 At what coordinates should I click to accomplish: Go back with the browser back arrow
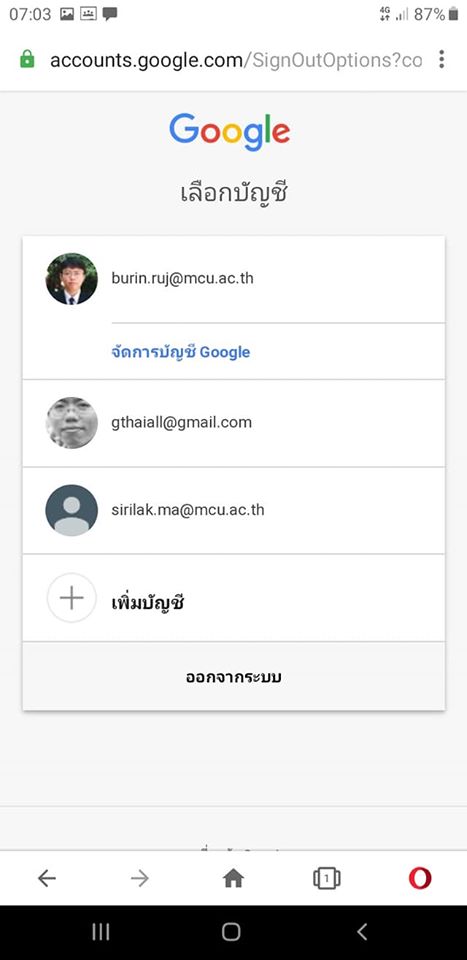point(47,879)
